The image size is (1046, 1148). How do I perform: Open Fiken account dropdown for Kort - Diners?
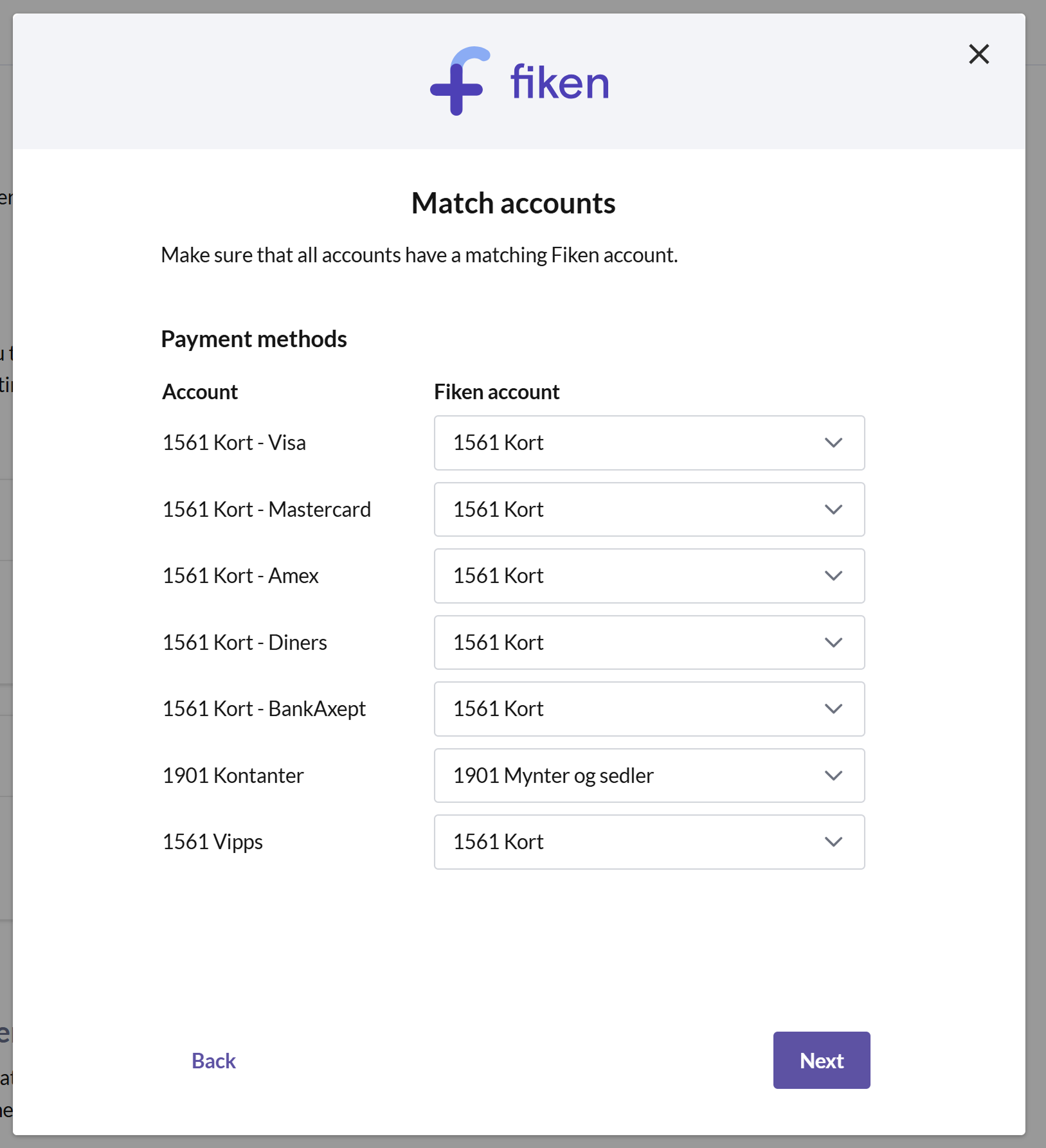click(x=649, y=643)
